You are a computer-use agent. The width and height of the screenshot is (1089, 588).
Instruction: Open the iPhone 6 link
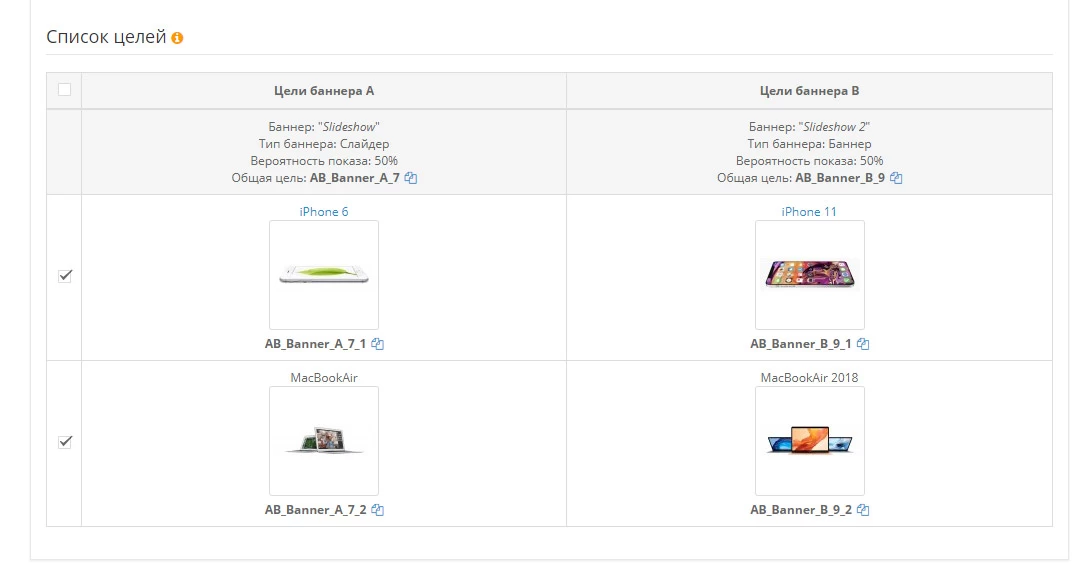[x=324, y=212]
